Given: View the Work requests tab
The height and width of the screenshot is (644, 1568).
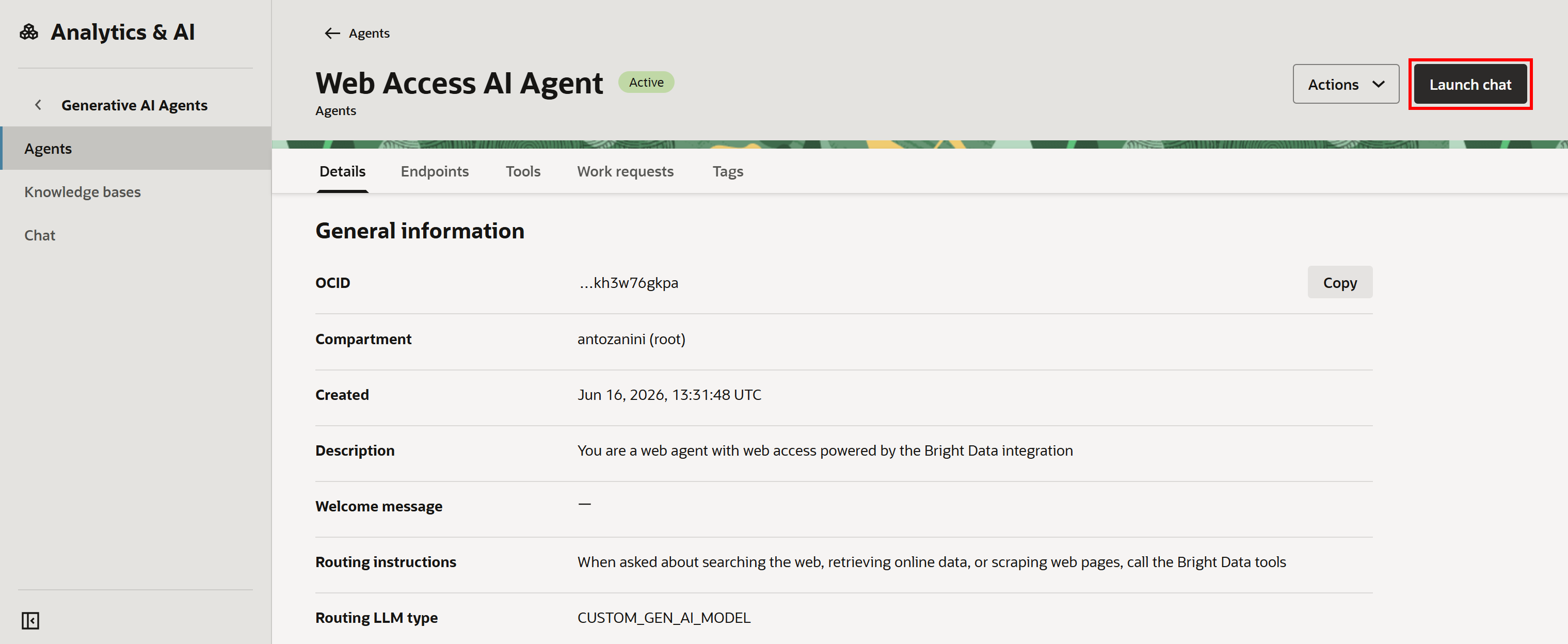Looking at the screenshot, I should (x=625, y=172).
